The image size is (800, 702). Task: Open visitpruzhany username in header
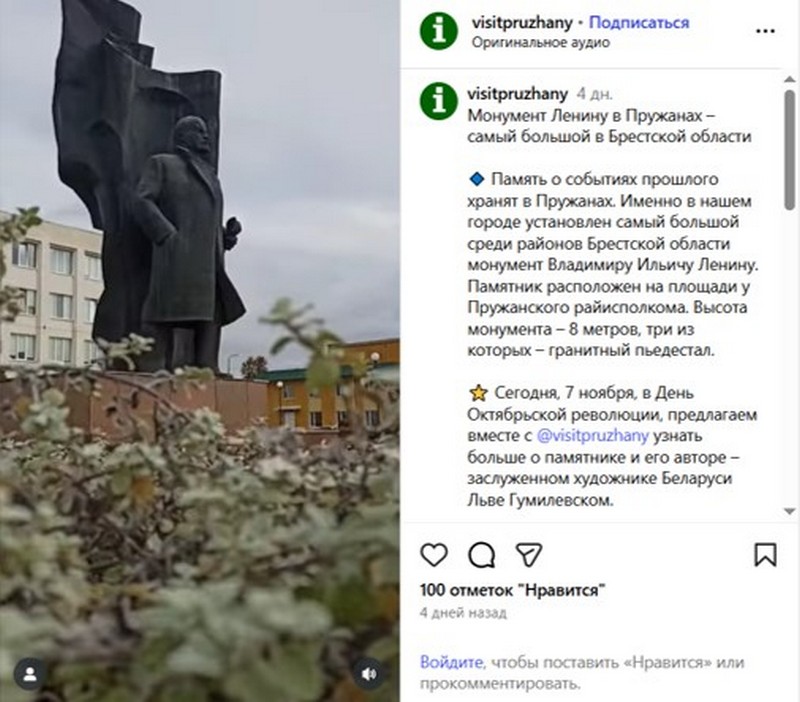(522, 23)
